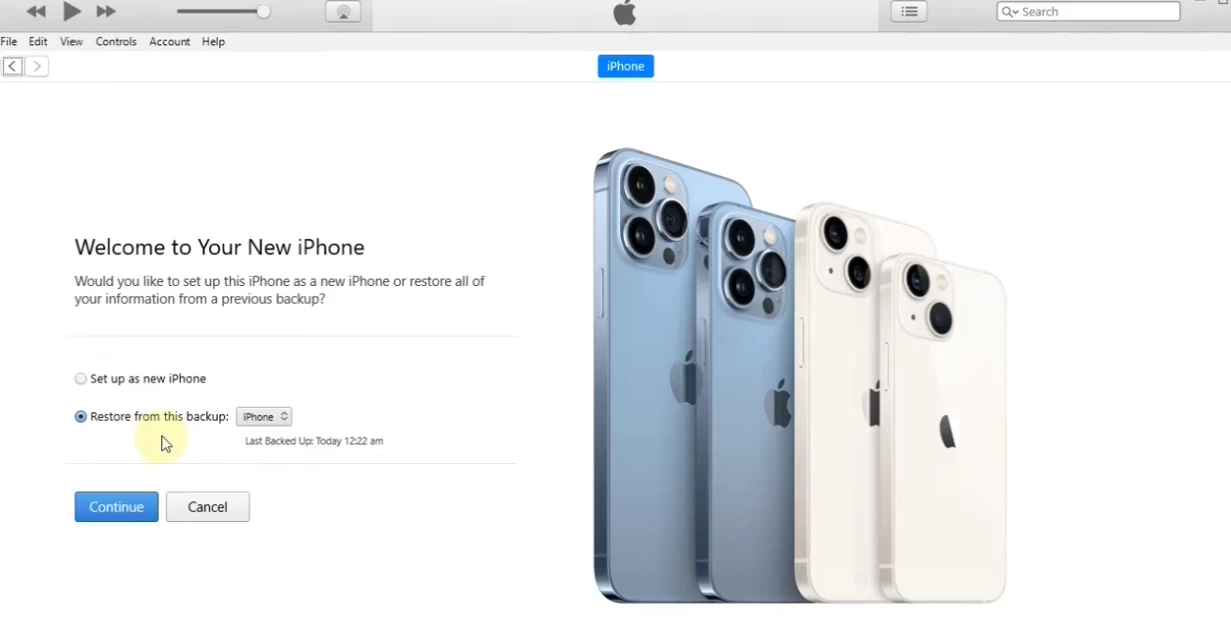This screenshot has width=1231, height=623.
Task: Select the iPhone device tab
Action: coord(626,66)
